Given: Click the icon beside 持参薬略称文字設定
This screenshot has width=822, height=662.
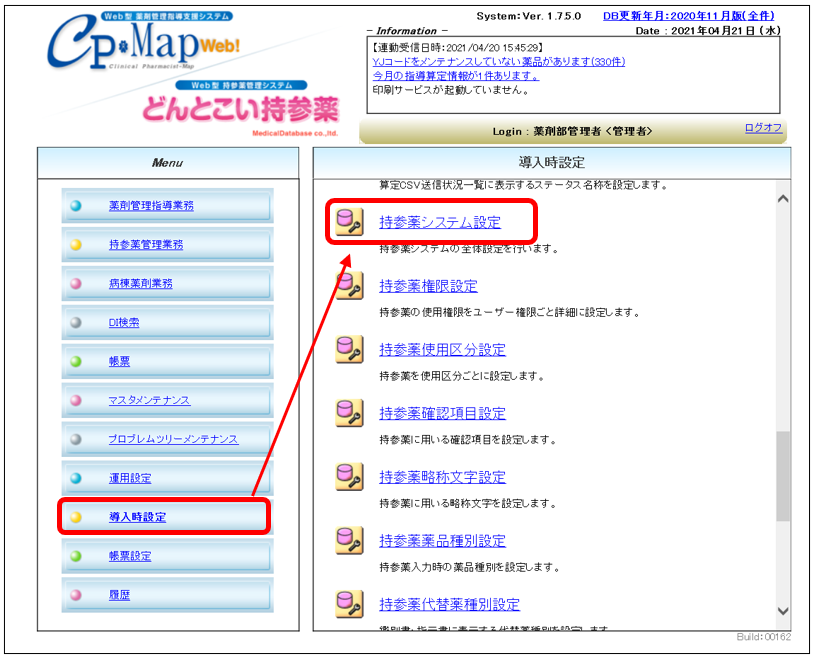Looking at the screenshot, I should click(x=349, y=477).
